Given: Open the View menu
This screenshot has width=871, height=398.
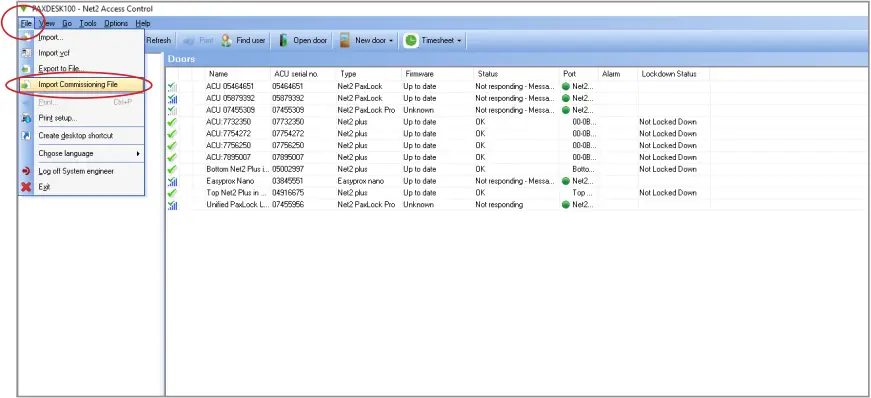Looking at the screenshot, I should click(48, 23).
